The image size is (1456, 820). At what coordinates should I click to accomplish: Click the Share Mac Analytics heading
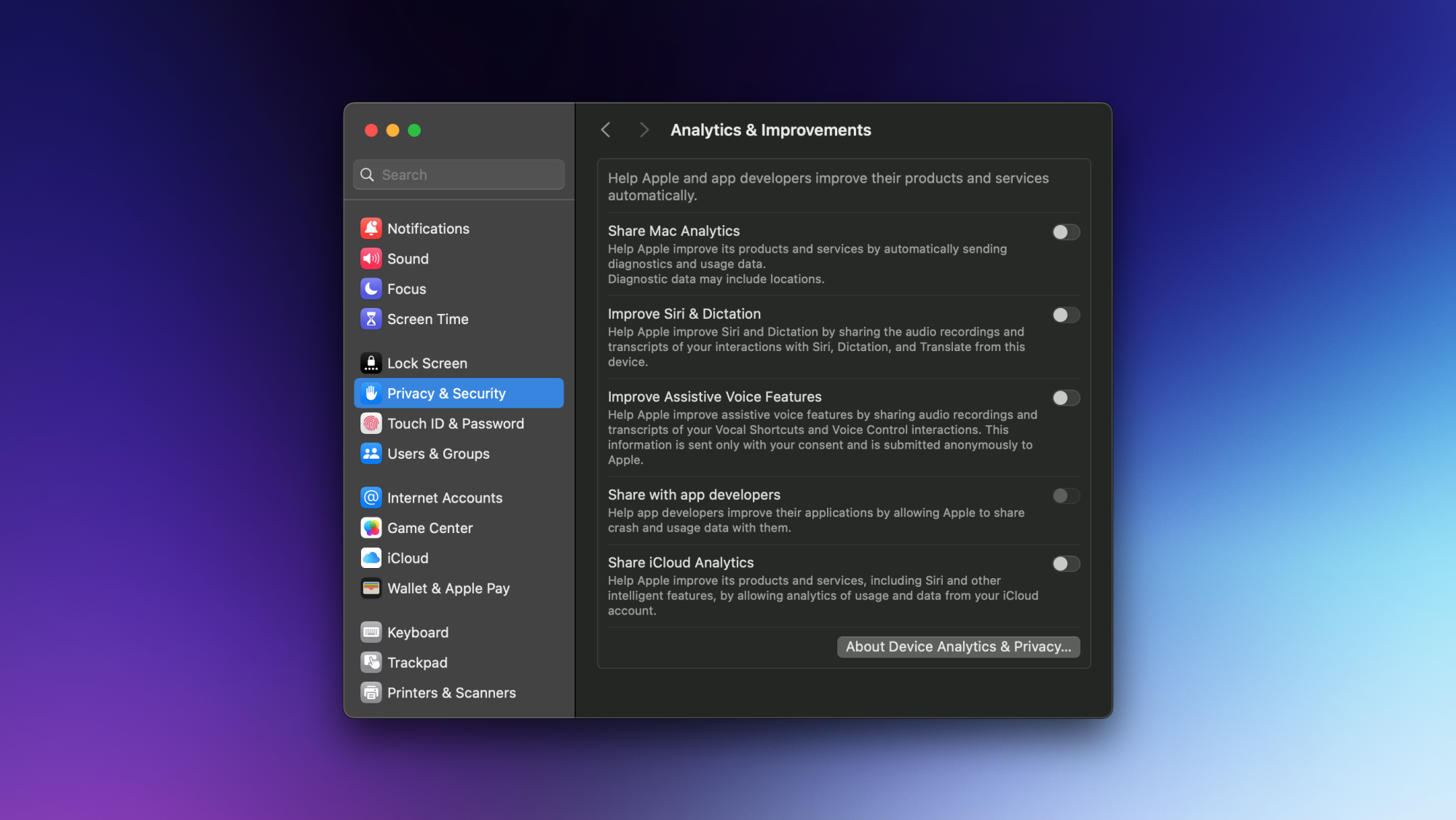(x=673, y=231)
